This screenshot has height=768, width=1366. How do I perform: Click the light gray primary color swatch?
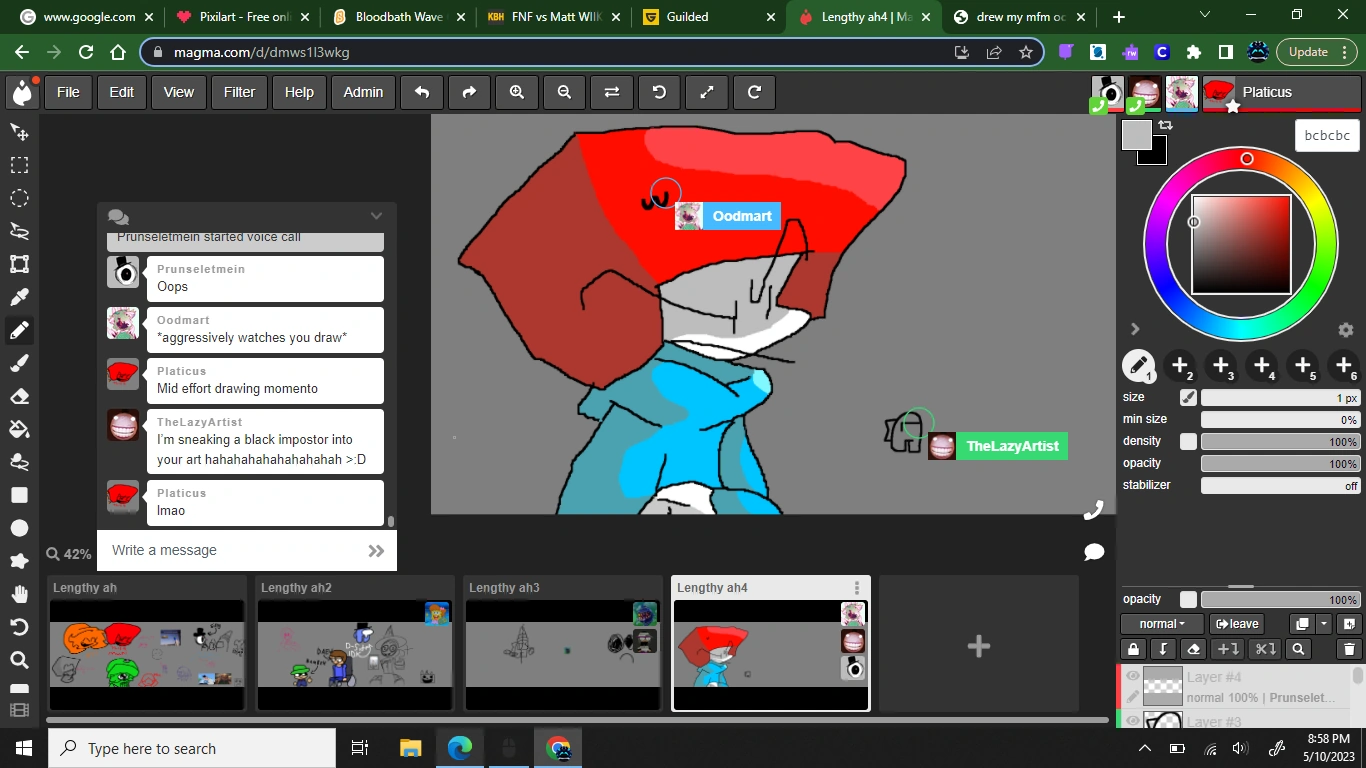pyautogui.click(x=1136, y=135)
